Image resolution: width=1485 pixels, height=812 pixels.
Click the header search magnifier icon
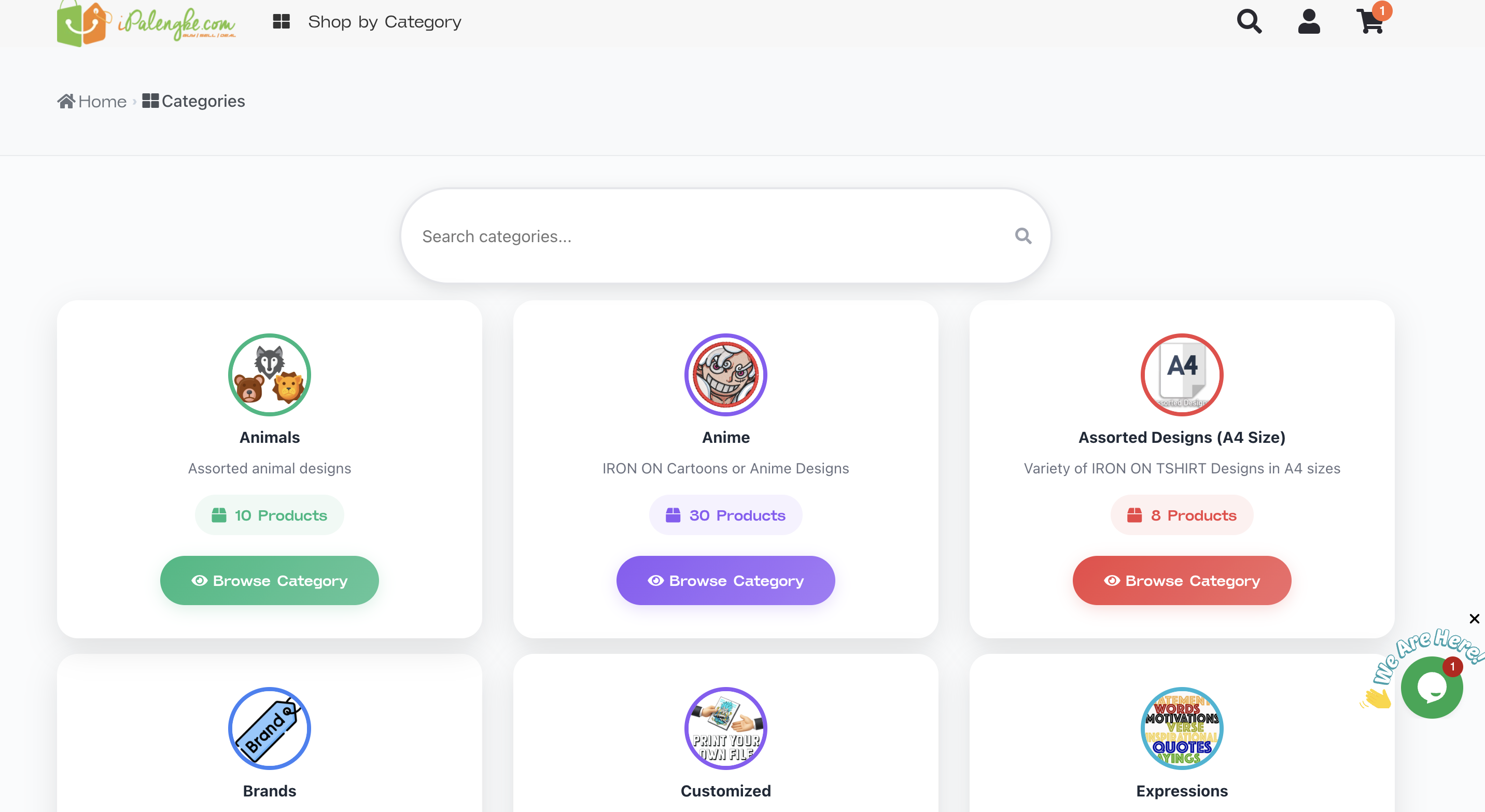1249,22
